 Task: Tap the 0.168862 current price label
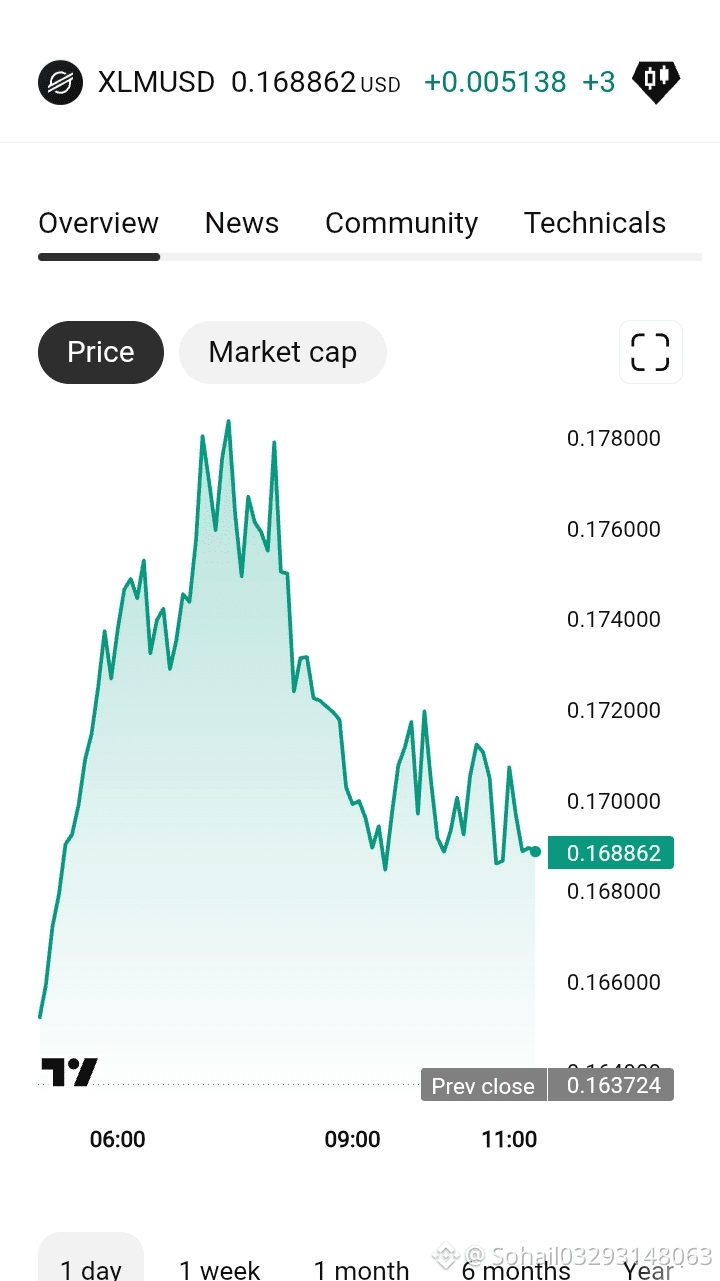coord(611,853)
